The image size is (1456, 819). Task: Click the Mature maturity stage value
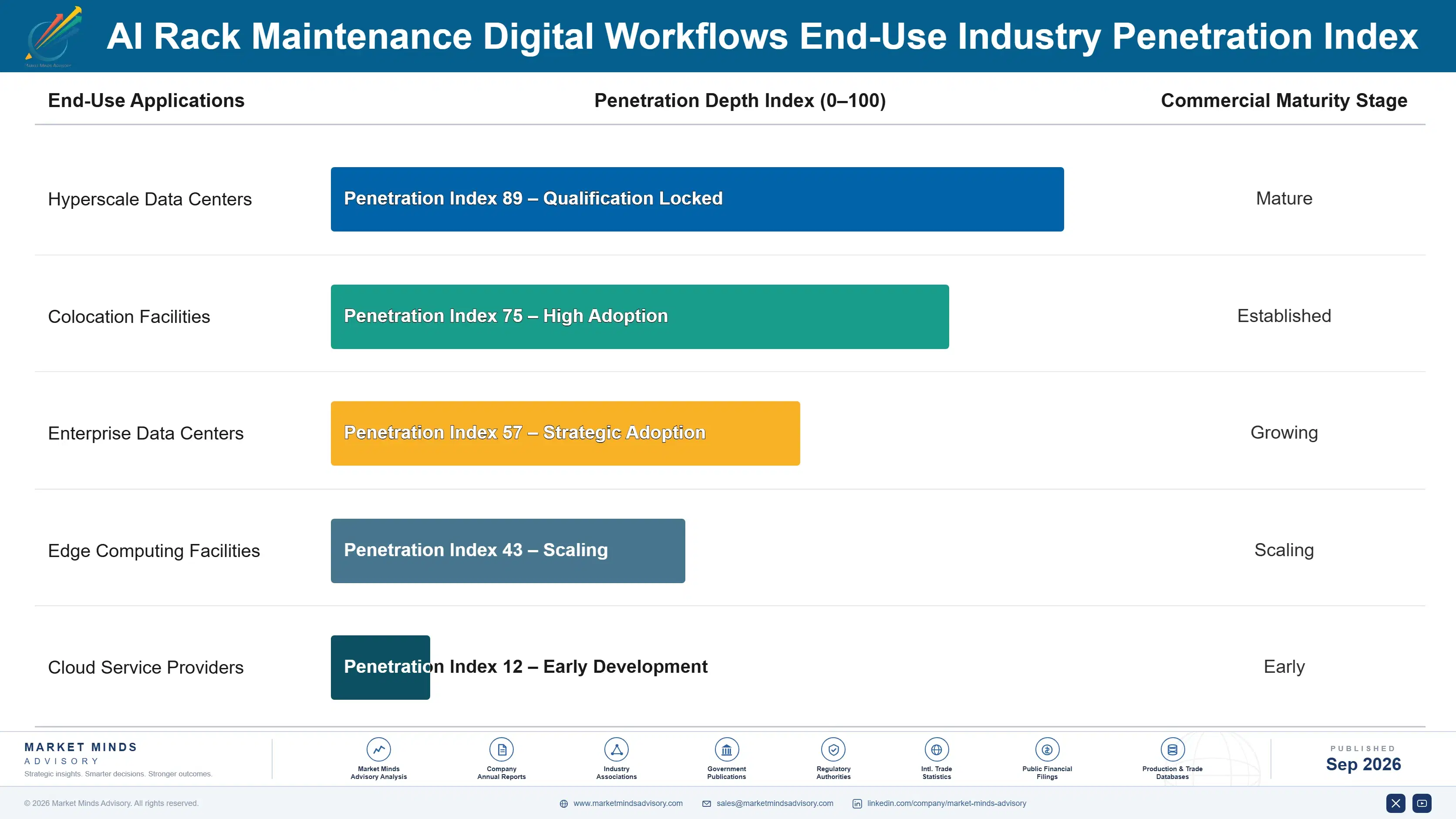click(1284, 198)
